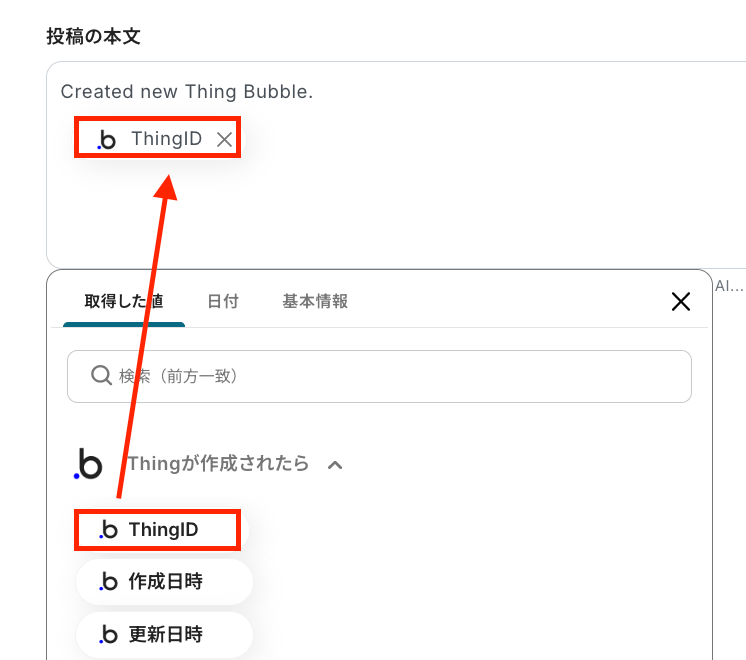Viewport: 746px width, 660px height.
Task: Click into the 投稿の本文 text area
Action: pos(396,164)
